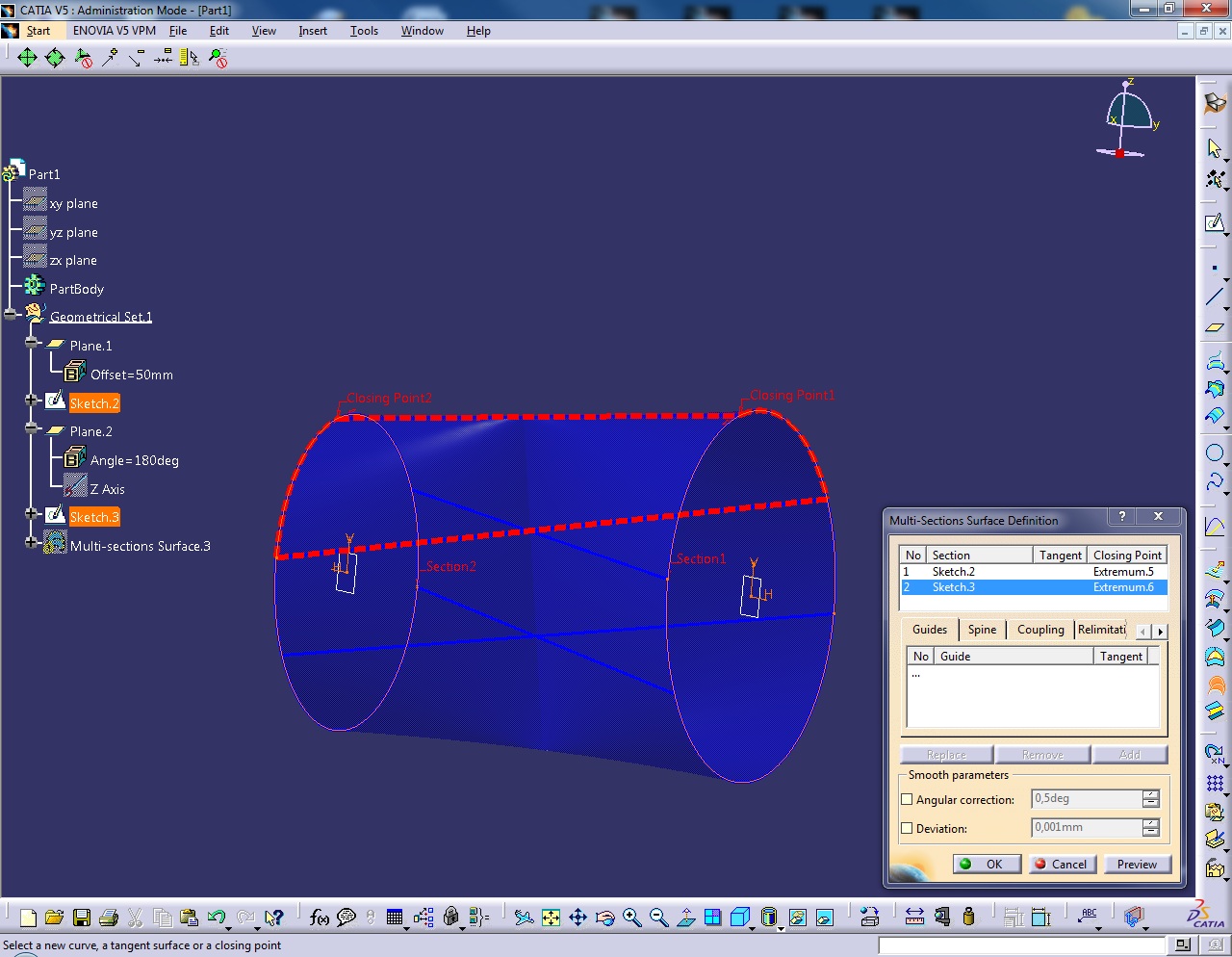Click the Sketcher icon in right toolbar
1232x957 pixels.
(1215, 223)
